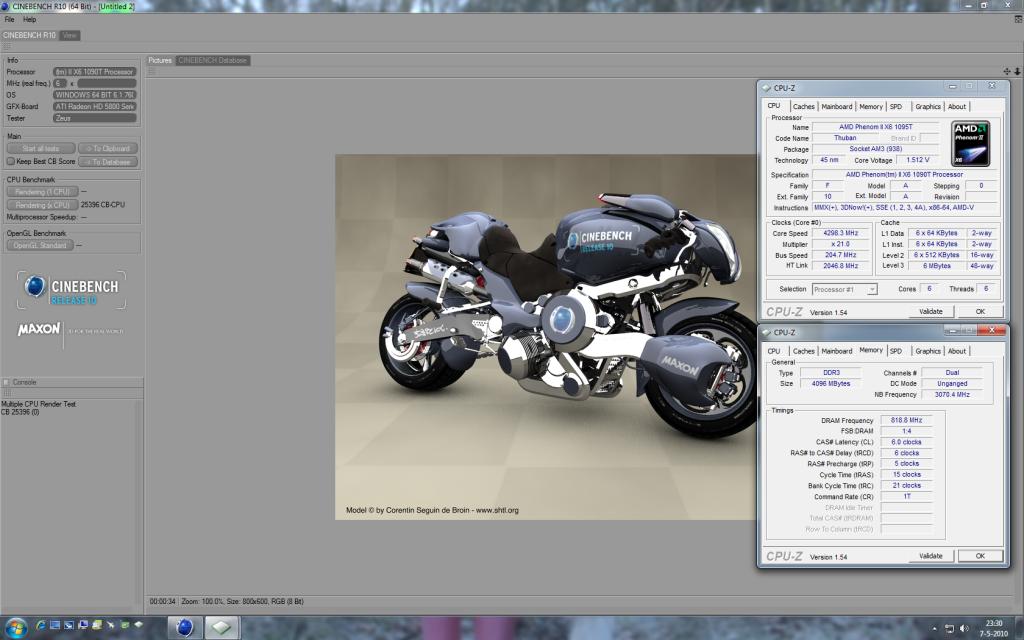1024x640 pixels.
Task: Click the Code Name Thuban value
Action: pyautogui.click(x=844, y=138)
